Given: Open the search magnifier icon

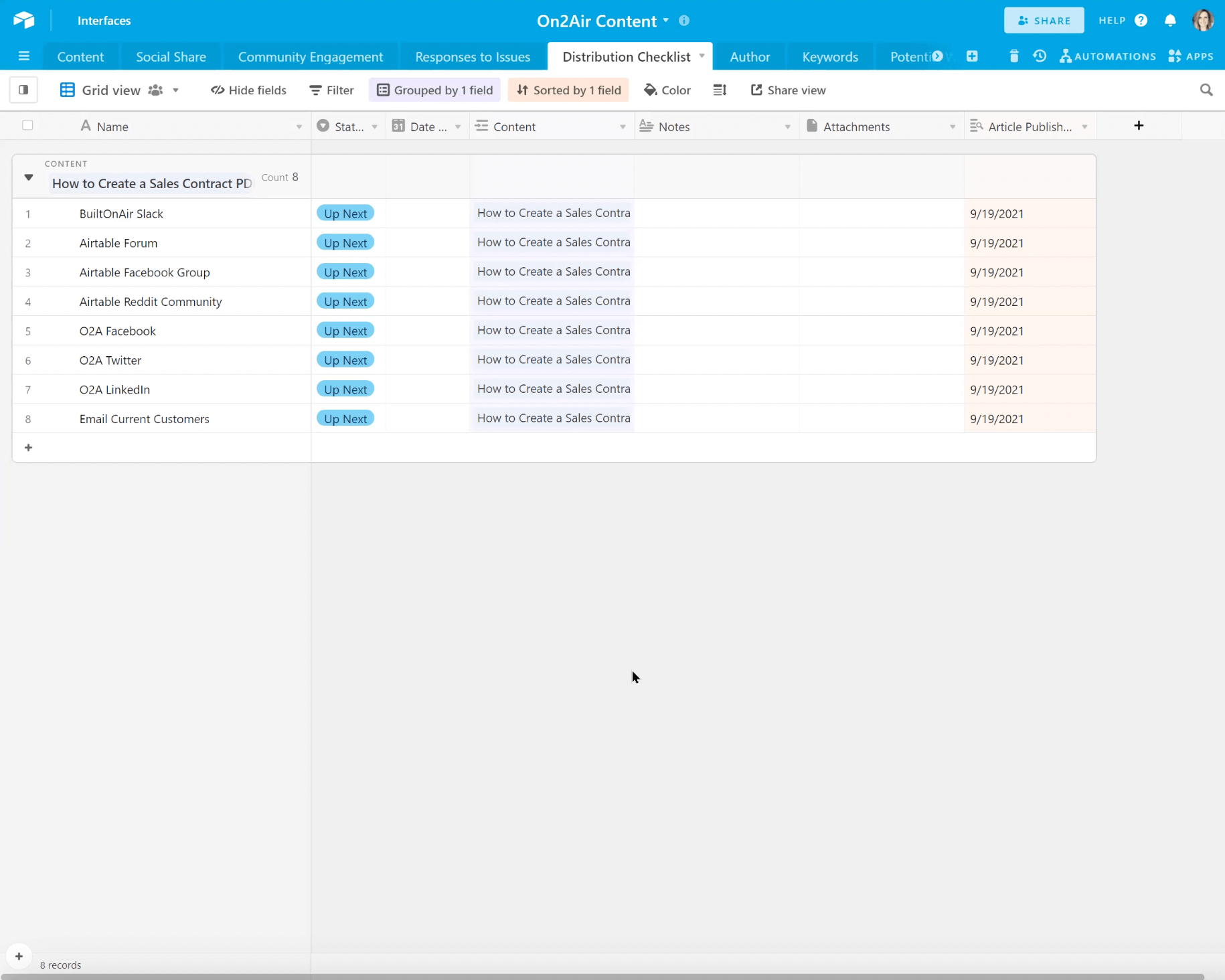Looking at the screenshot, I should coord(1206,90).
